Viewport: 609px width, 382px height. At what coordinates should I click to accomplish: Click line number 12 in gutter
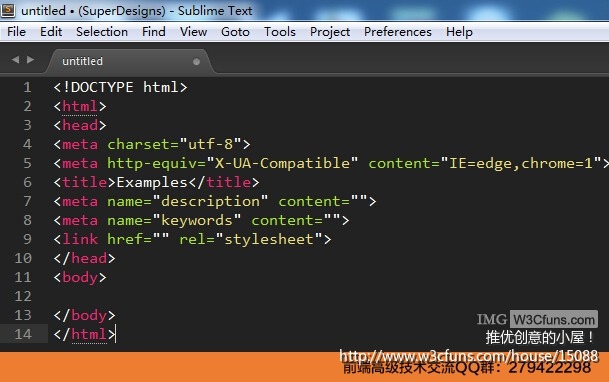23,297
